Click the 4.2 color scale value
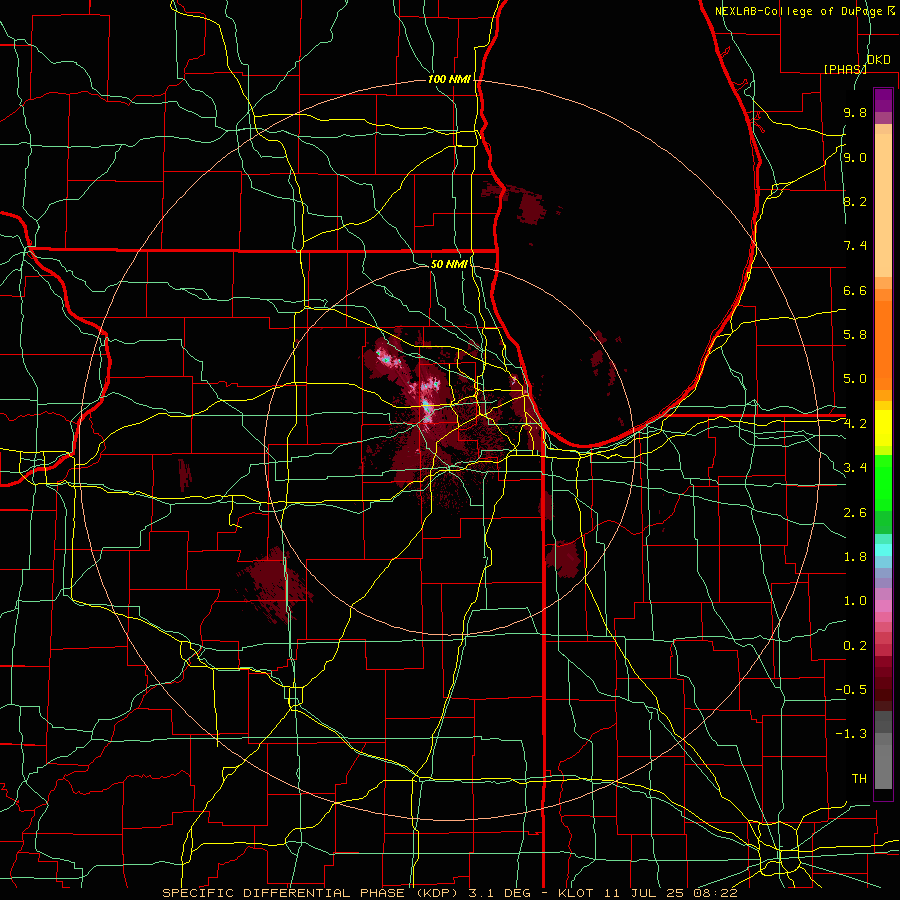This screenshot has height=900, width=900. pyautogui.click(x=855, y=424)
